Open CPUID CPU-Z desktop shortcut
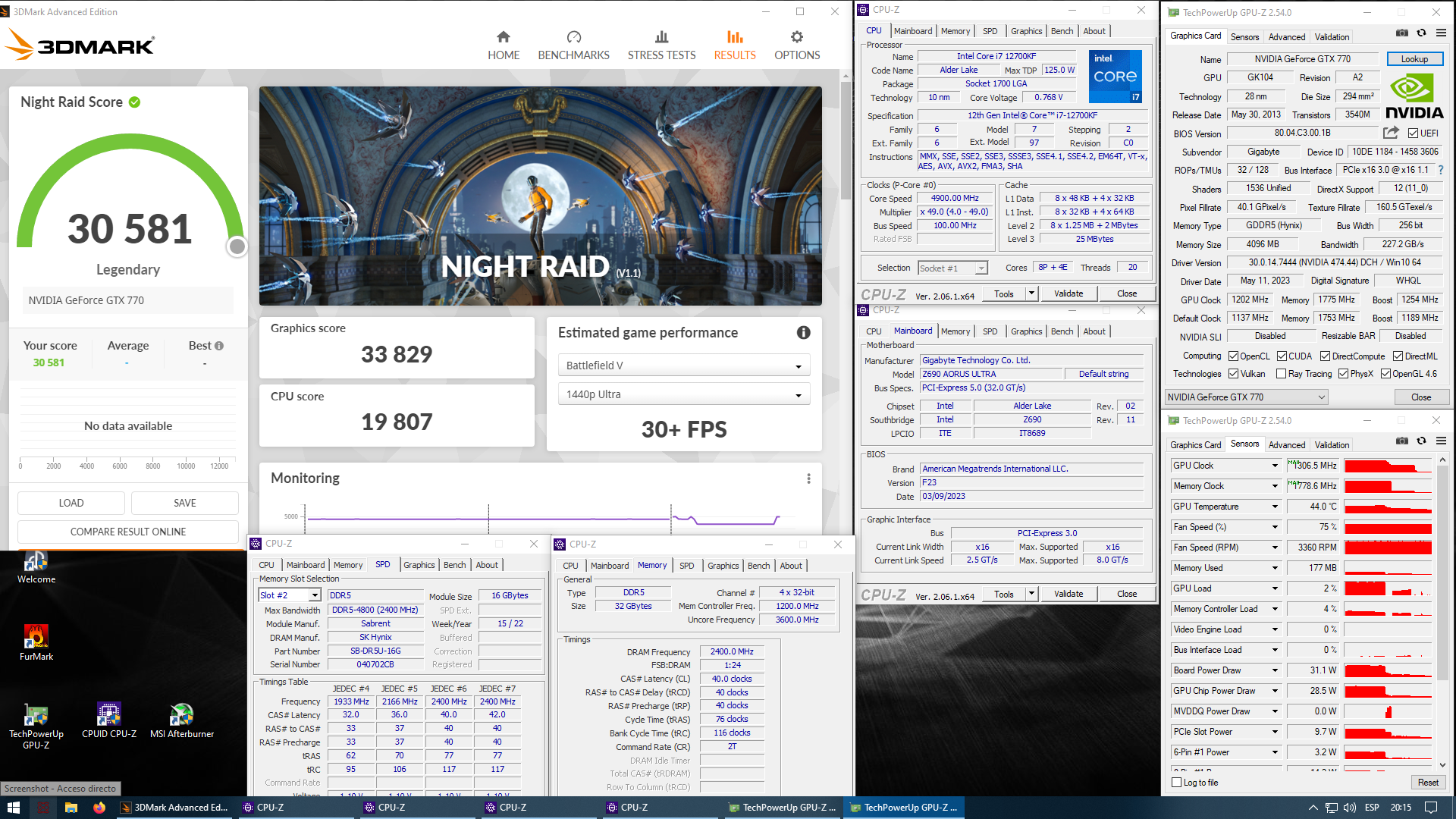Screen dimensions: 1456x819 coord(109,720)
